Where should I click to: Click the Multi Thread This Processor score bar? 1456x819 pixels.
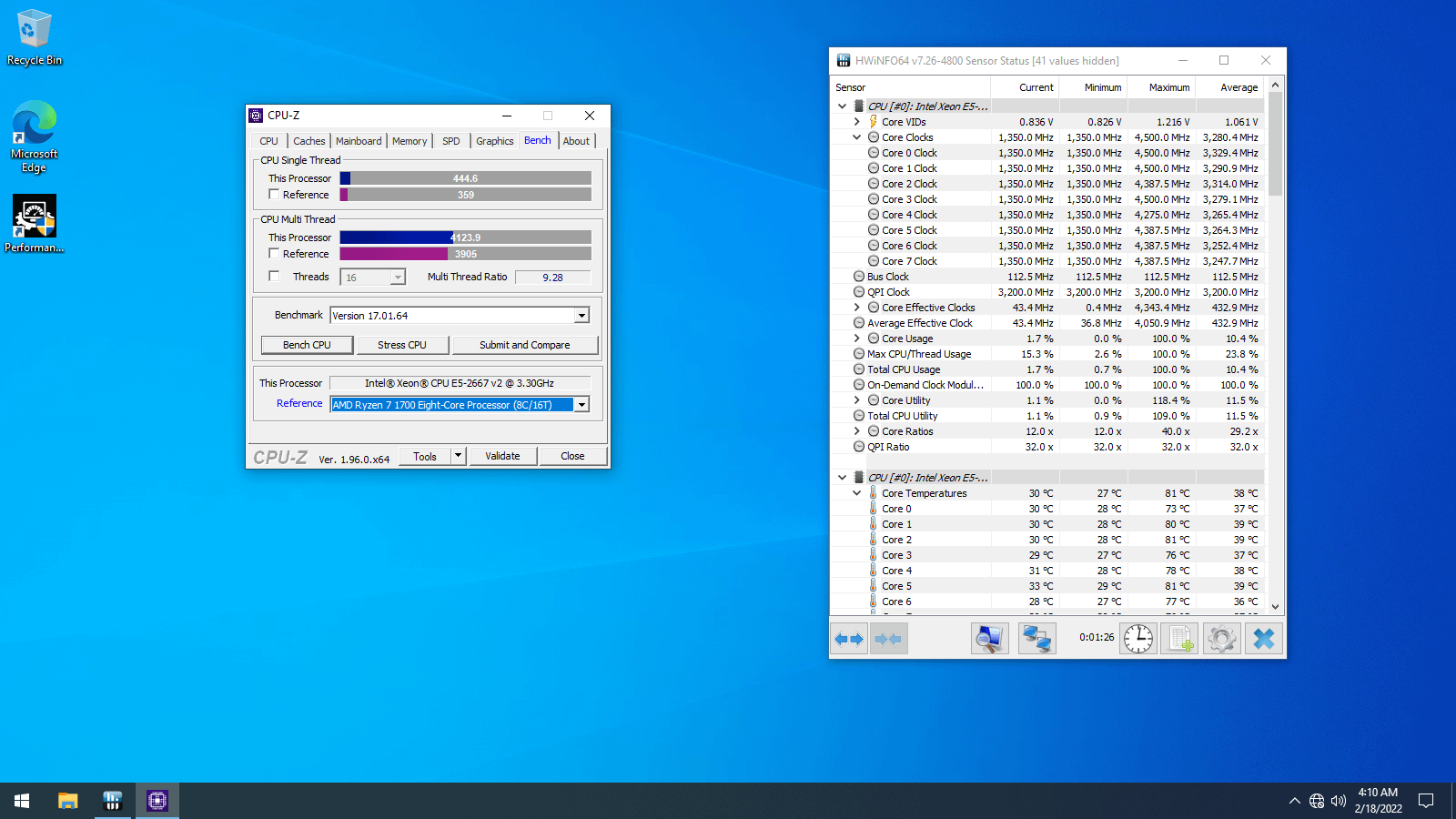[466, 238]
